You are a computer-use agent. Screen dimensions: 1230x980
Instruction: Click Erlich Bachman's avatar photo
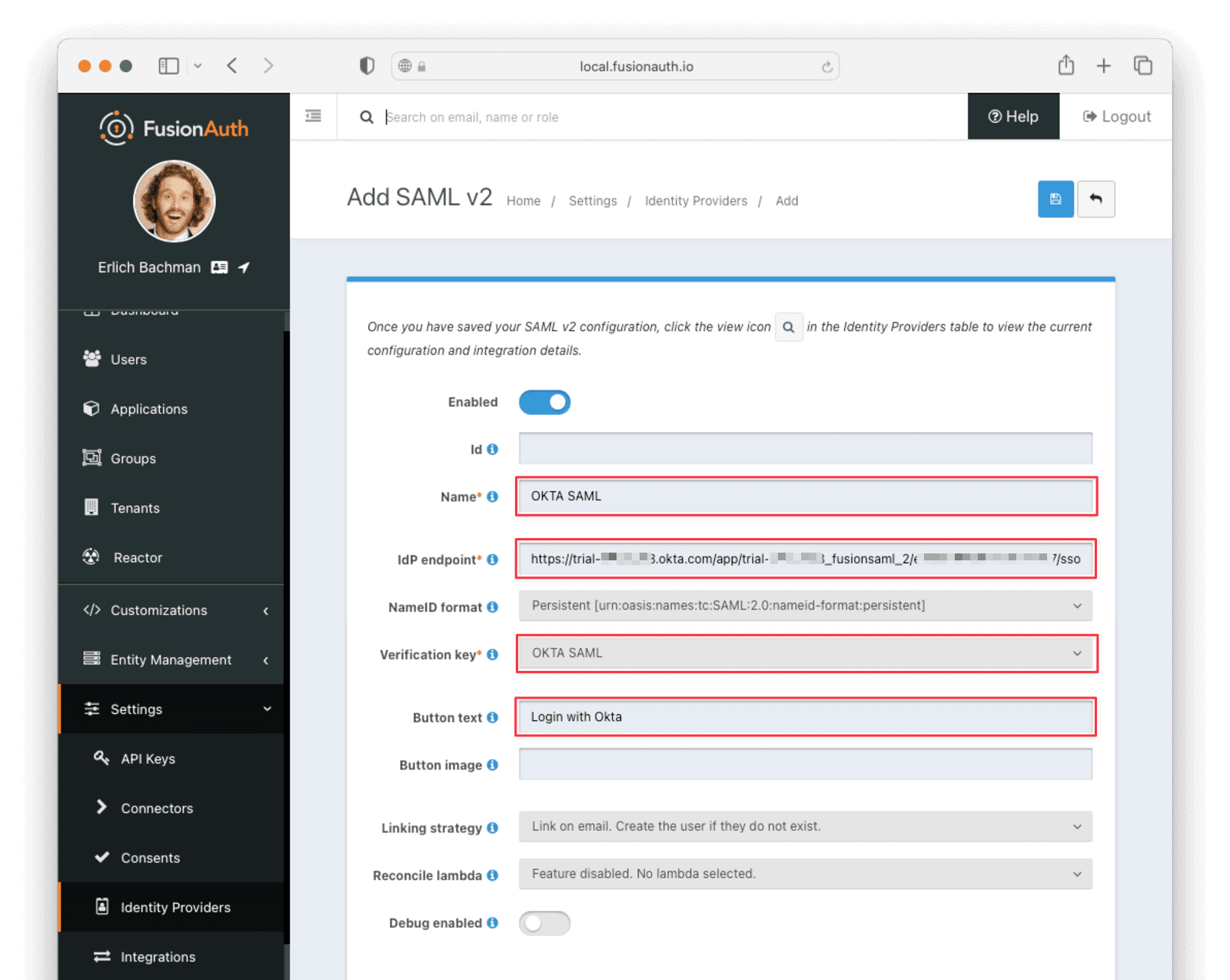(175, 201)
